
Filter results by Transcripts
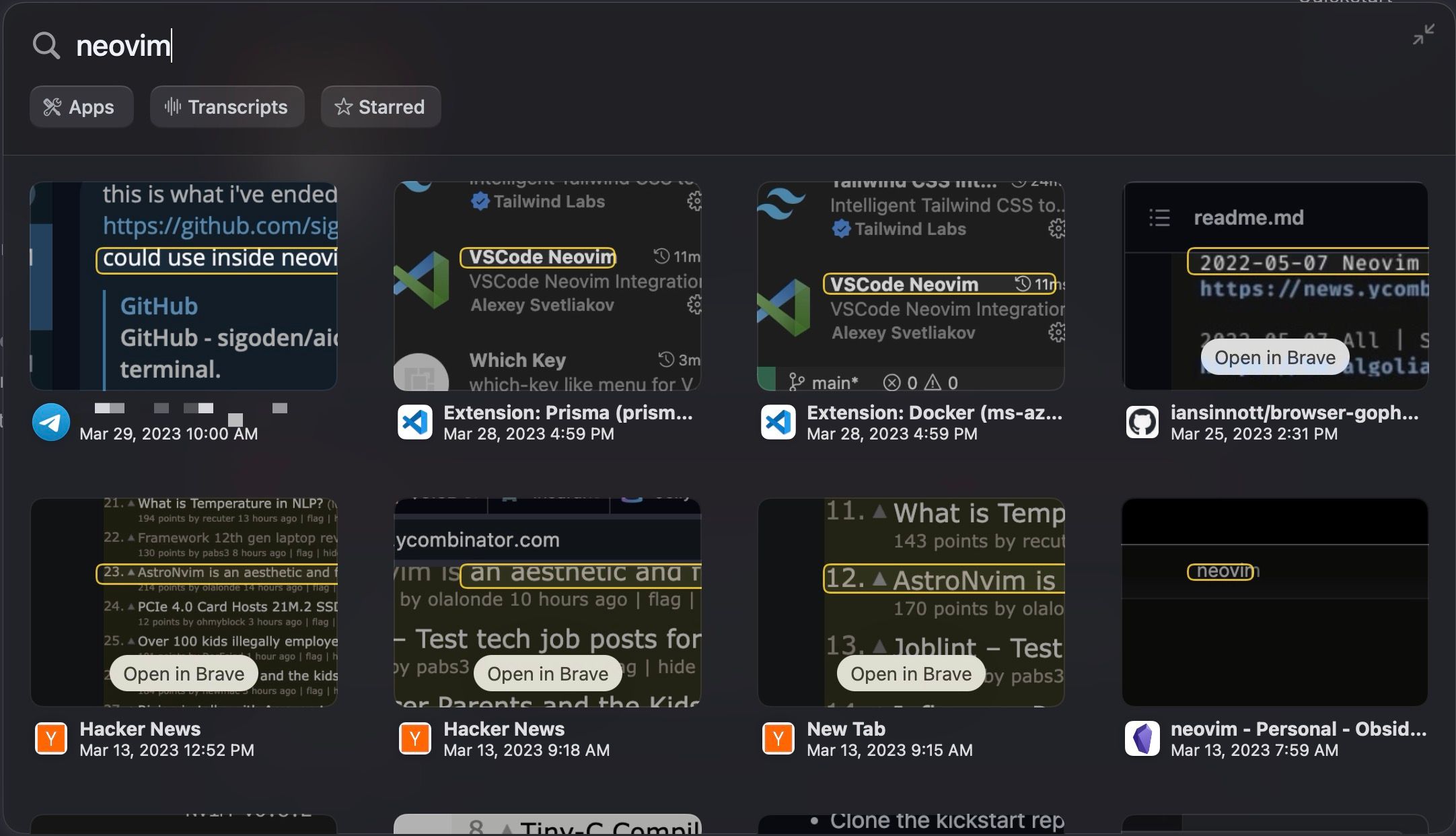(227, 106)
